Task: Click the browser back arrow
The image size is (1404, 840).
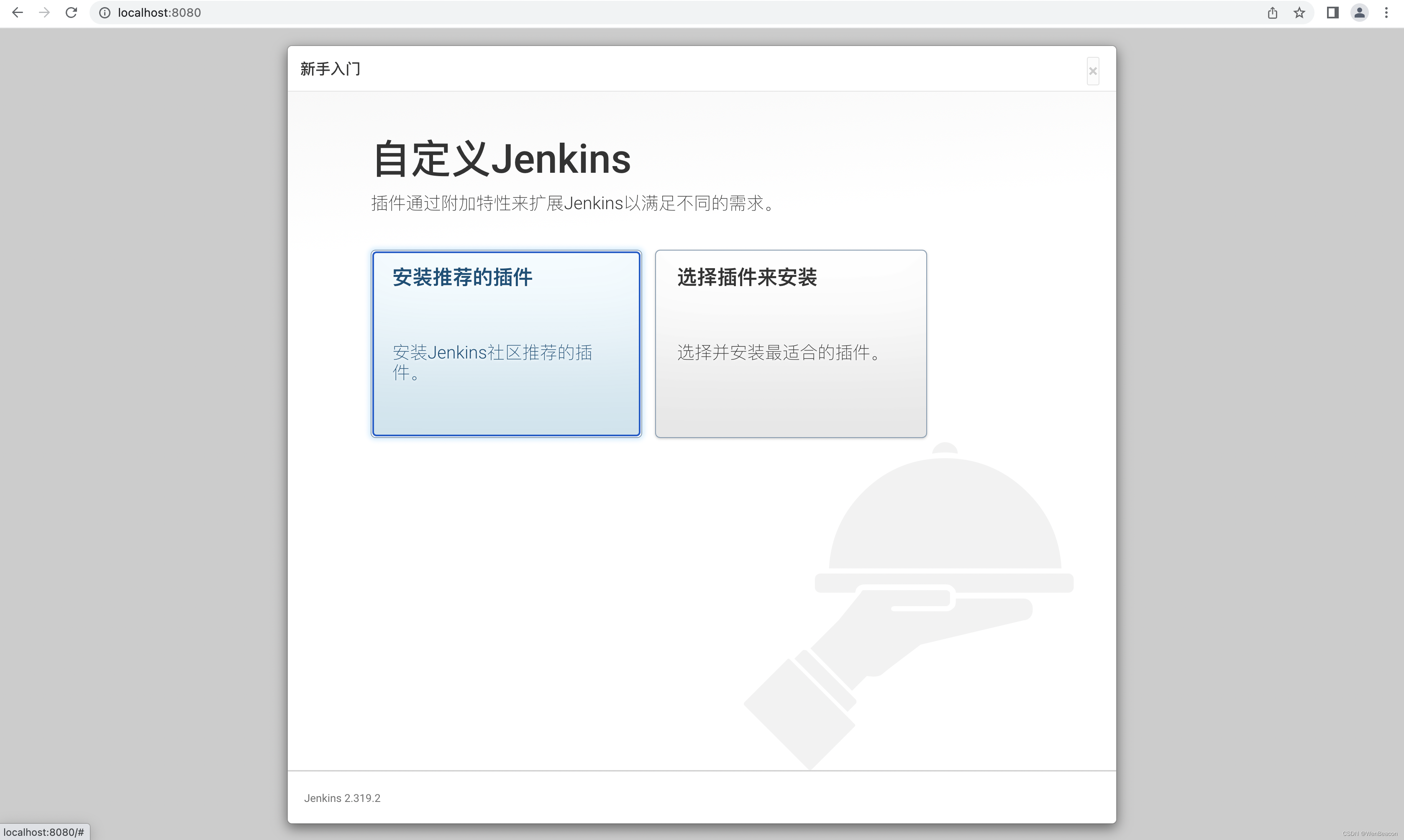Action: tap(17, 13)
